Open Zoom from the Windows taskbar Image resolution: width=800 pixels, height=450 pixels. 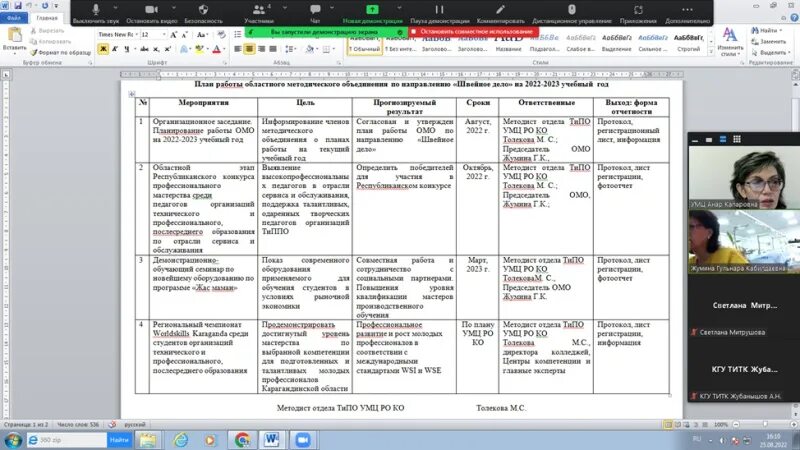click(x=303, y=440)
